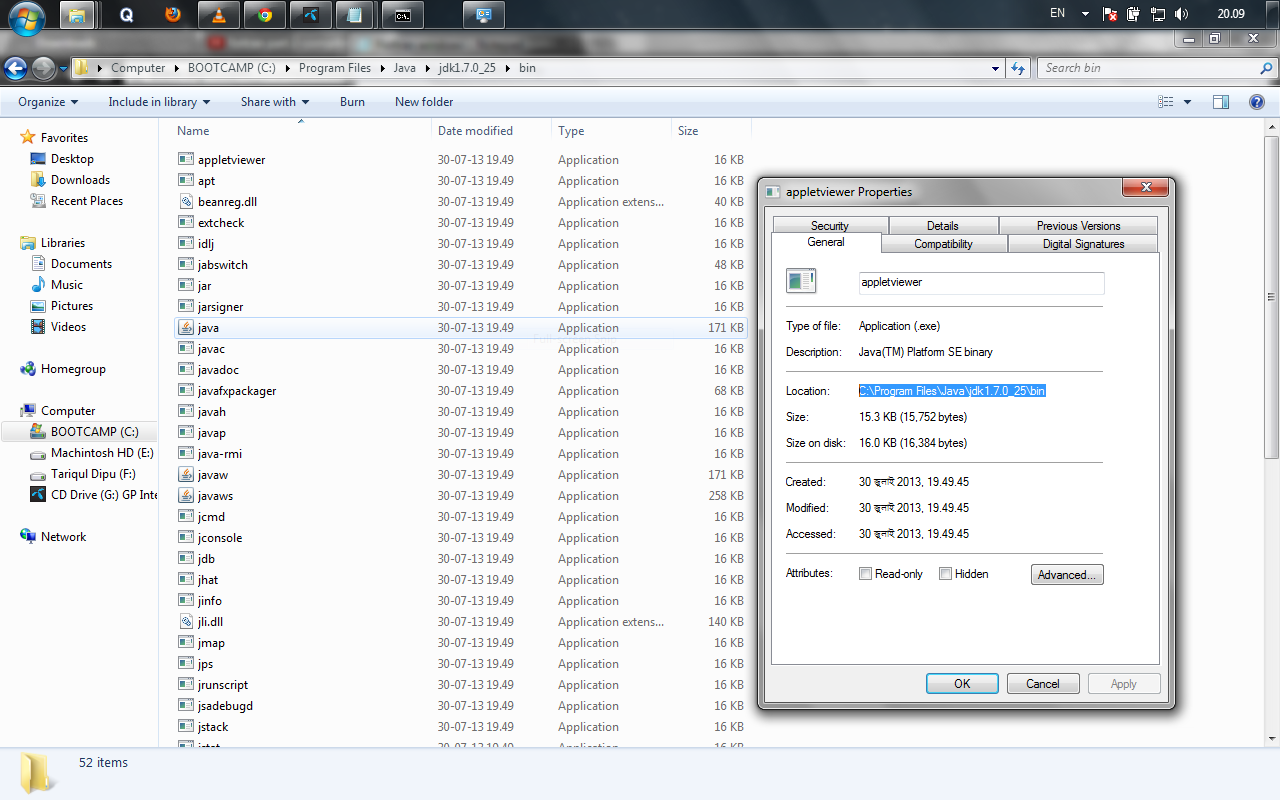Switch to the Compatibility tab
1280x800 pixels.
click(944, 244)
